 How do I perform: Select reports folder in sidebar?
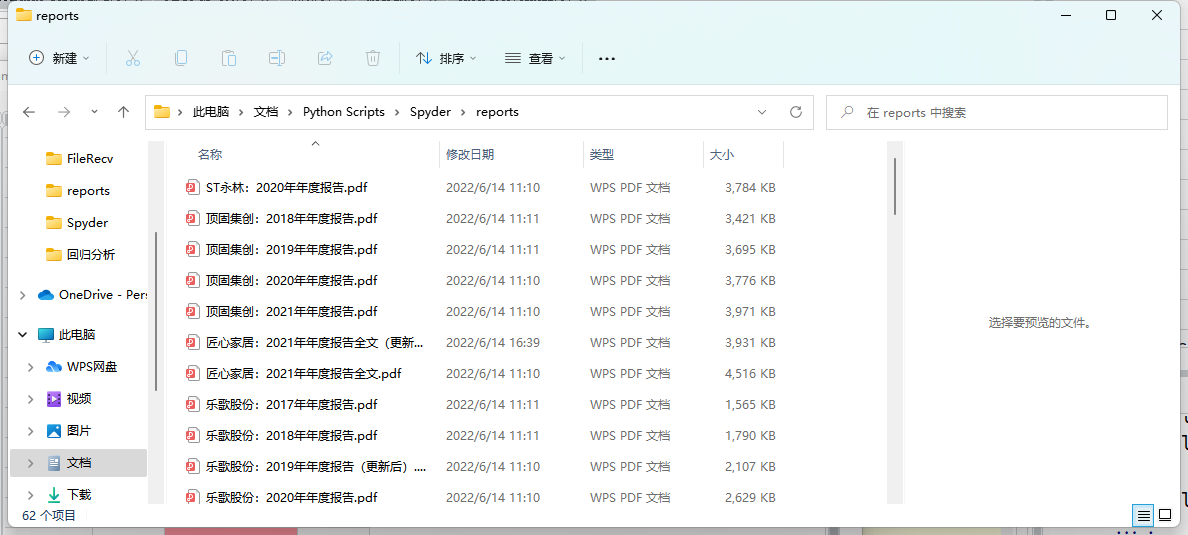click(78, 190)
